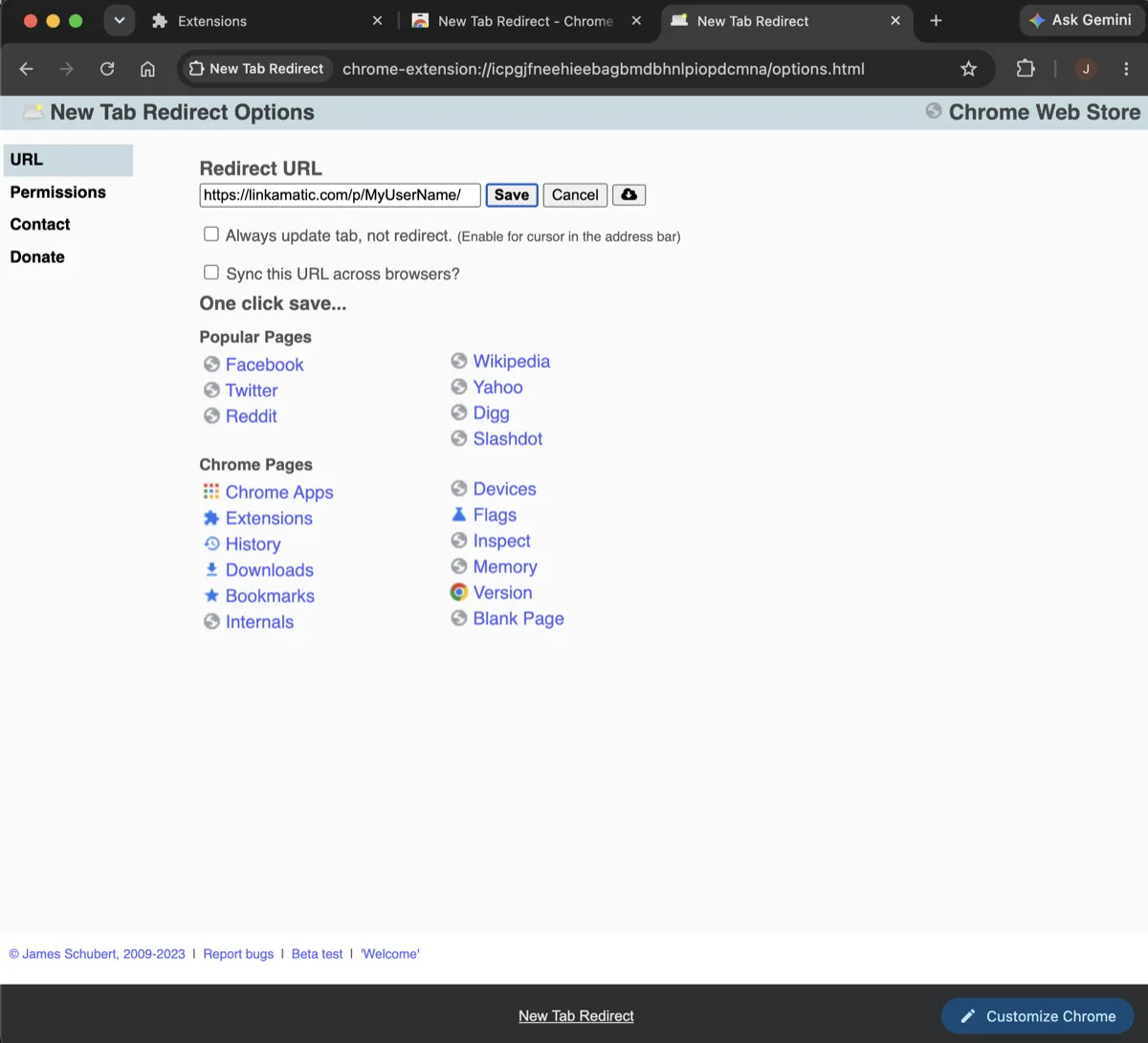The width and height of the screenshot is (1148, 1043).
Task: Click the 'Welcome' footer link
Action: [390, 954]
